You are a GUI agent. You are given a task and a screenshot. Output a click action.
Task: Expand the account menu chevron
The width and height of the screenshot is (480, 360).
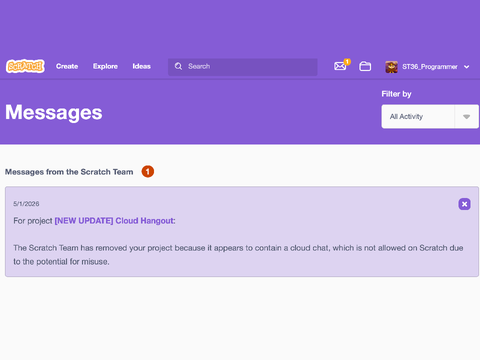pyautogui.click(x=467, y=67)
